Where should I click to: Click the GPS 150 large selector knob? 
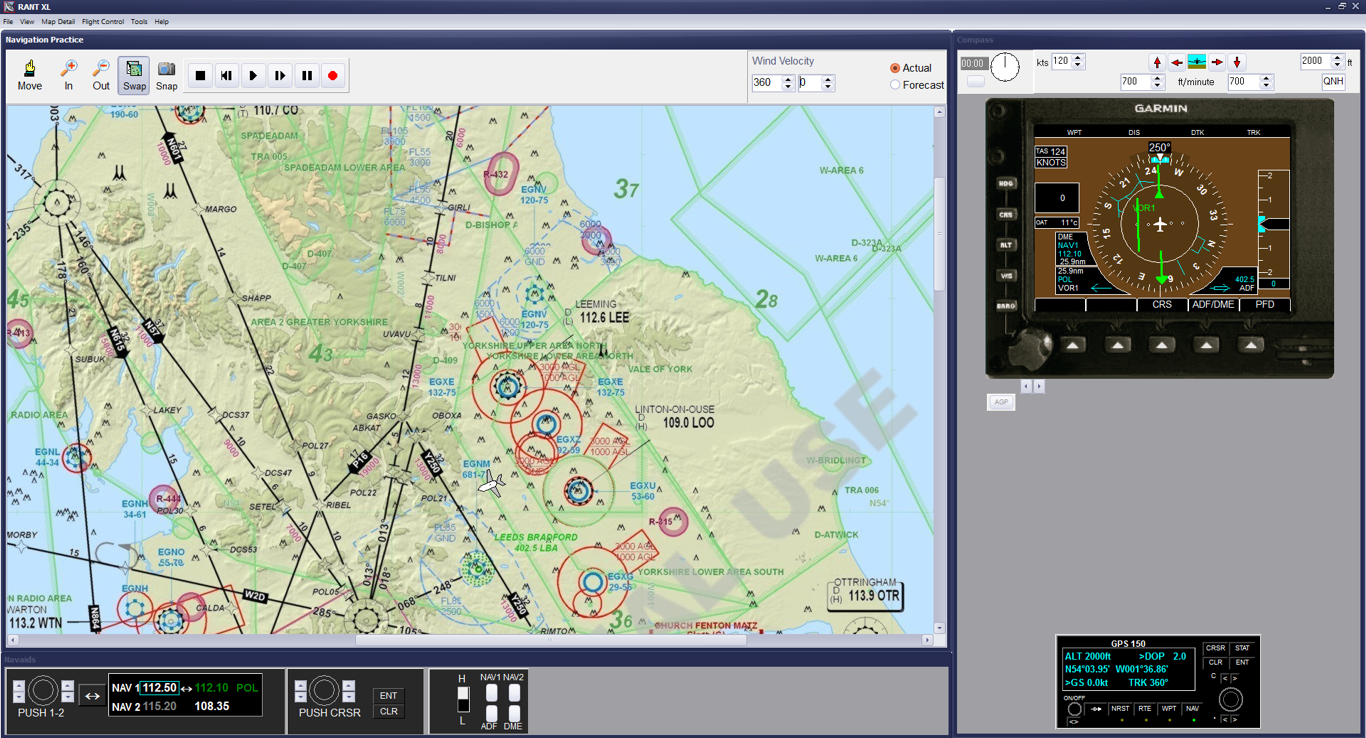point(1231,699)
